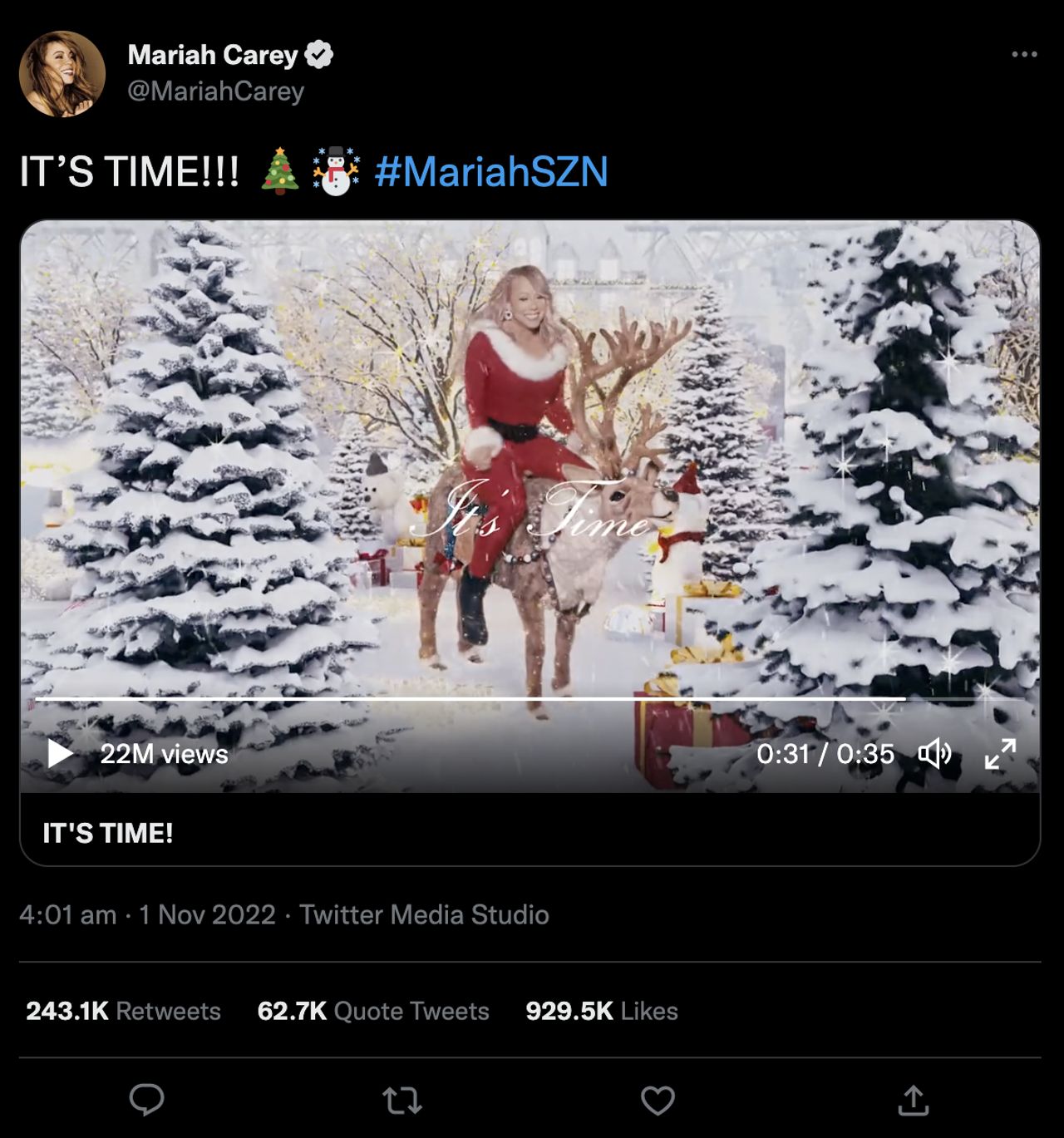1064x1138 pixels.
Task: Click the Twitter Media Studio source label
Action: [424, 914]
